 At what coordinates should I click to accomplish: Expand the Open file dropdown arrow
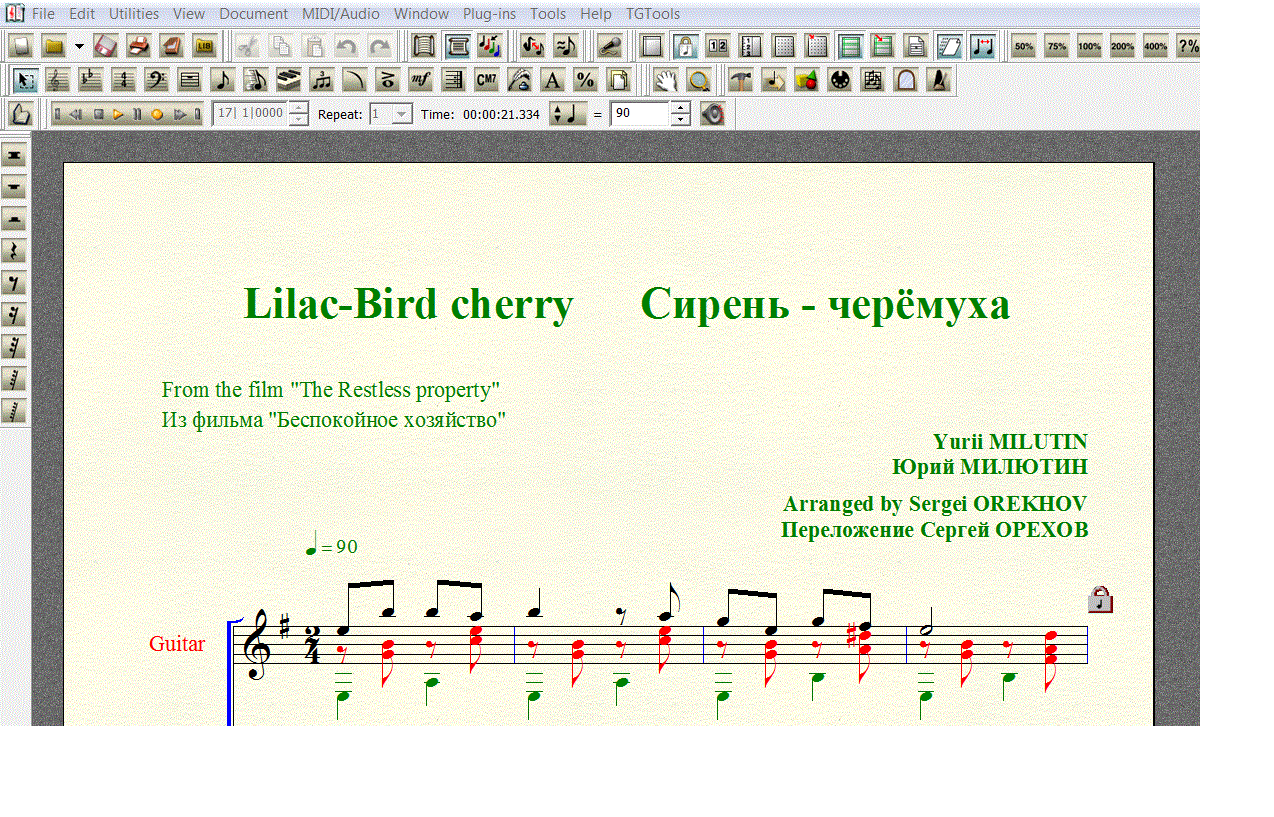[79, 47]
